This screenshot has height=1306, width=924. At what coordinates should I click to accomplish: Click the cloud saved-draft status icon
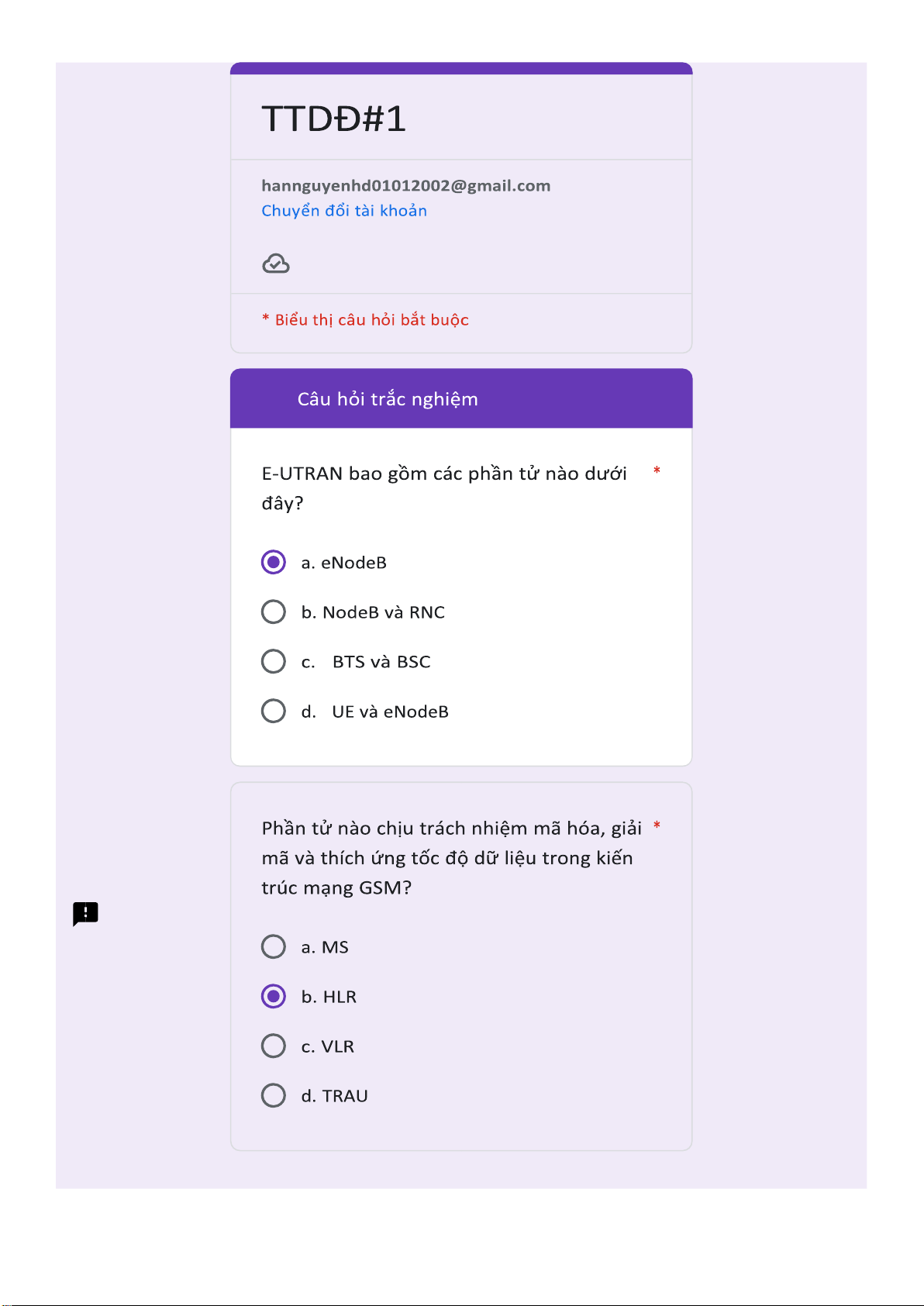pos(275,264)
